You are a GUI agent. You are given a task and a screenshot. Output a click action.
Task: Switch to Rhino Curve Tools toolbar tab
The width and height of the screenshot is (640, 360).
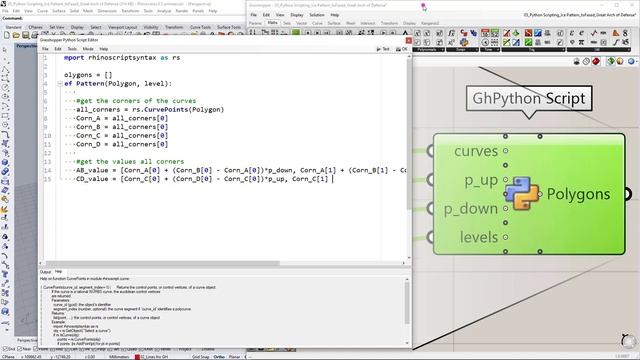(x=200, y=27)
